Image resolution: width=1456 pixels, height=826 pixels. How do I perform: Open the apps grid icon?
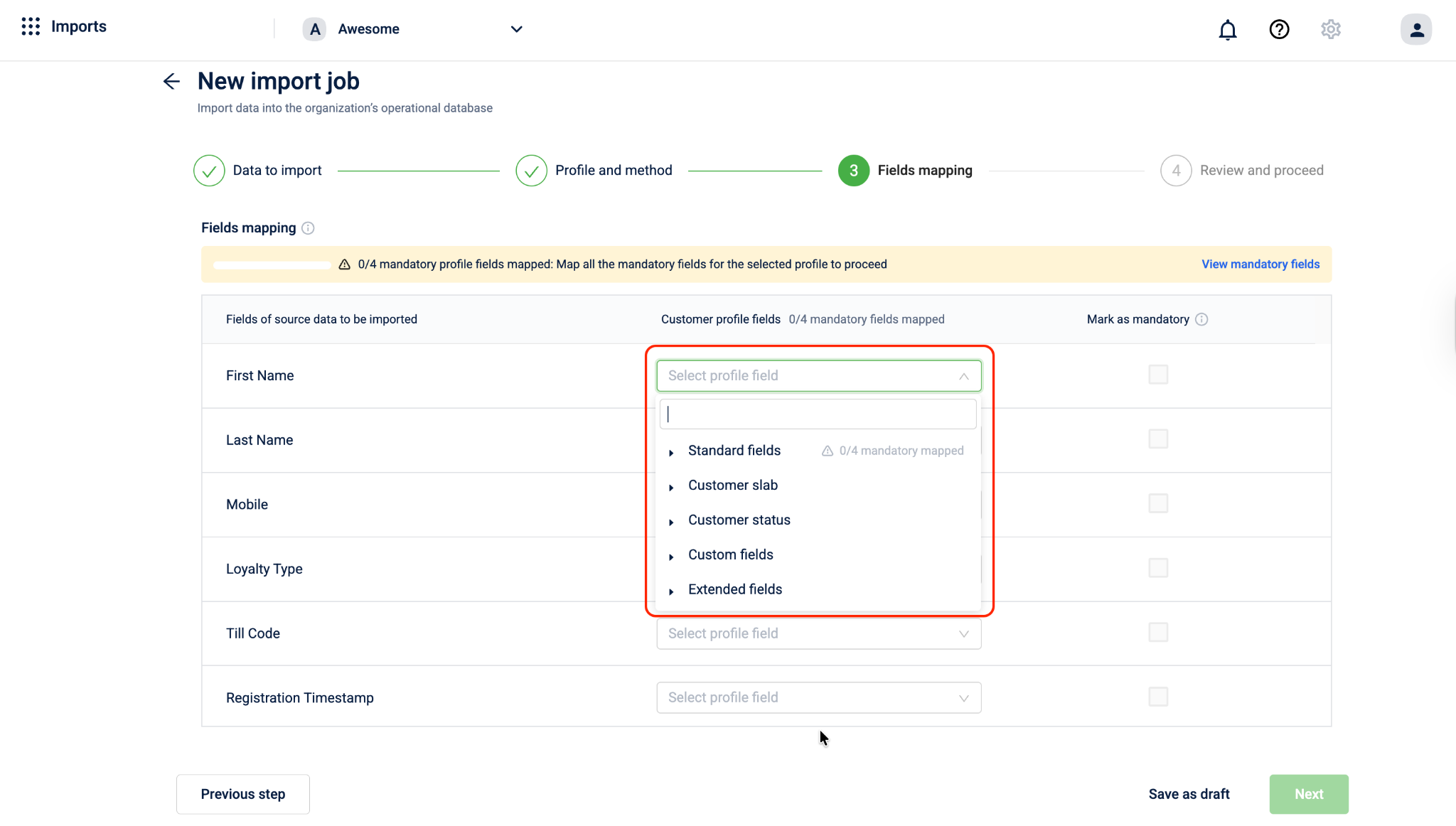[31, 27]
